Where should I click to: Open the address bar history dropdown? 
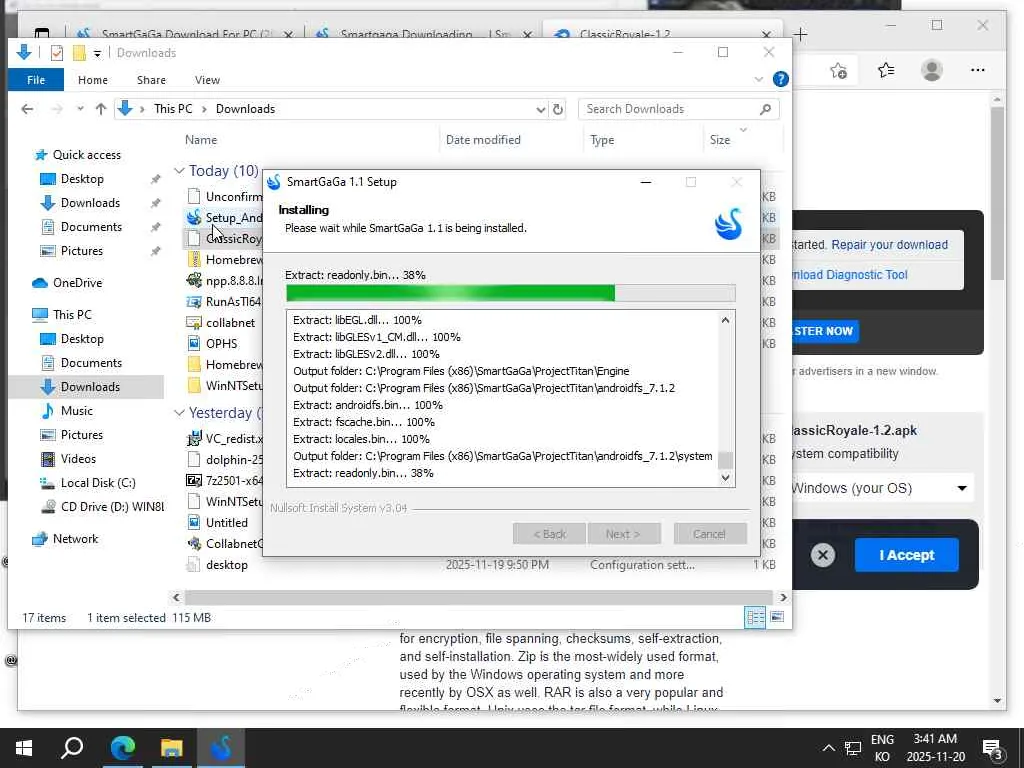(x=541, y=110)
